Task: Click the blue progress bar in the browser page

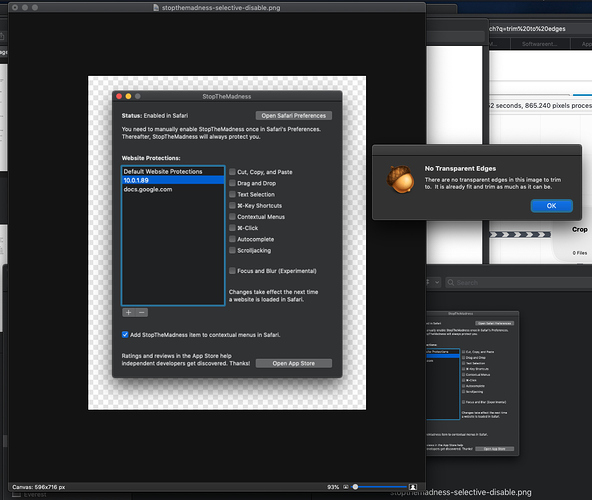Action: click(x=582, y=95)
